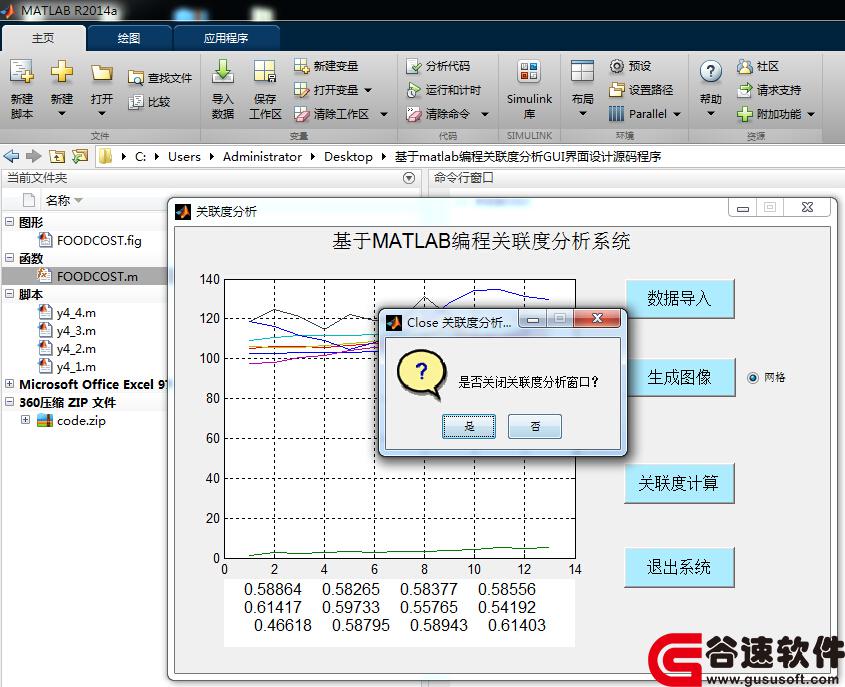Select y4_3.m script file
The image size is (845, 687).
point(67,331)
